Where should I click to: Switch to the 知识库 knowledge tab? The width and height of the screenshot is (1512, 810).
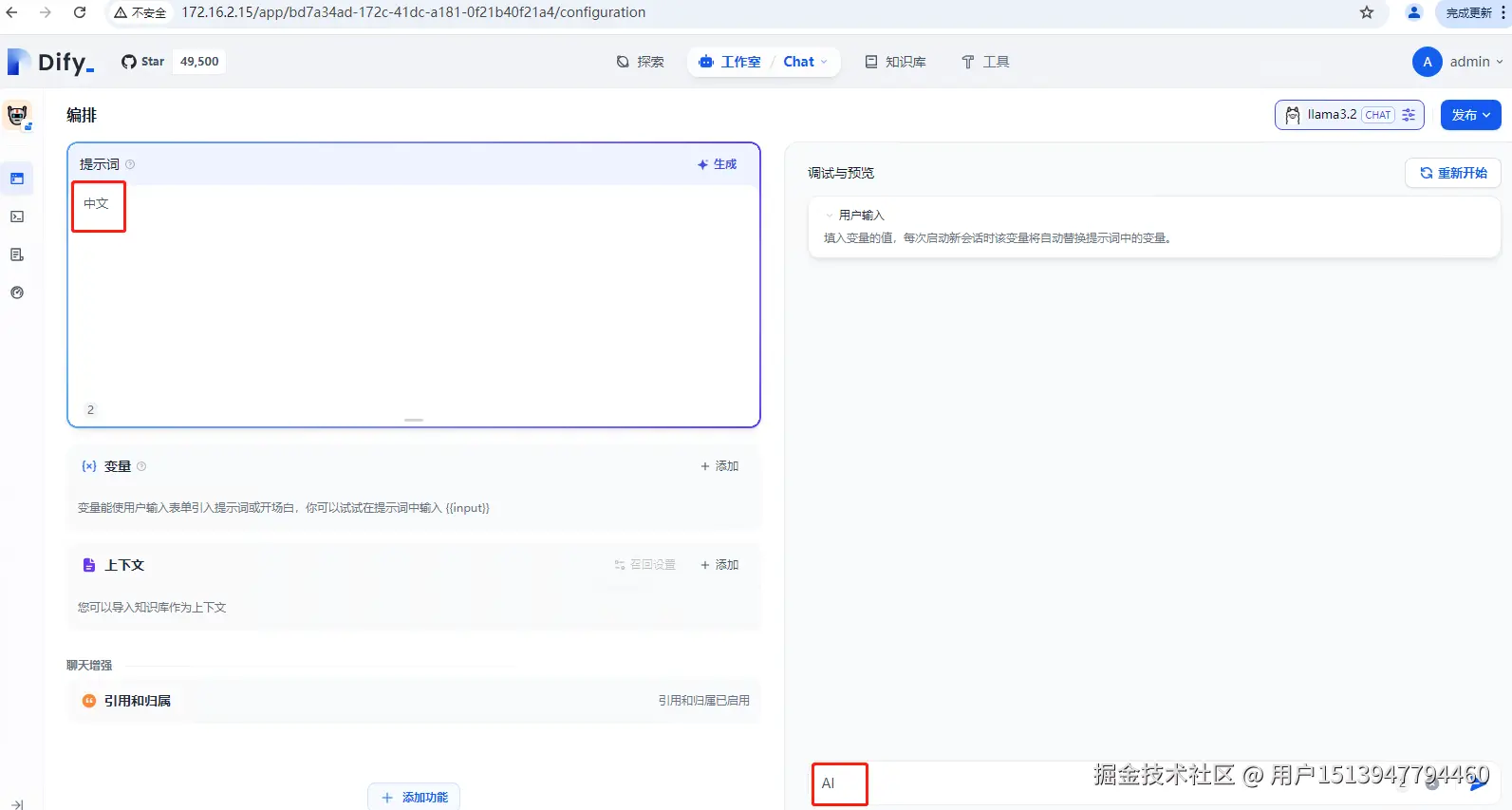pos(895,62)
